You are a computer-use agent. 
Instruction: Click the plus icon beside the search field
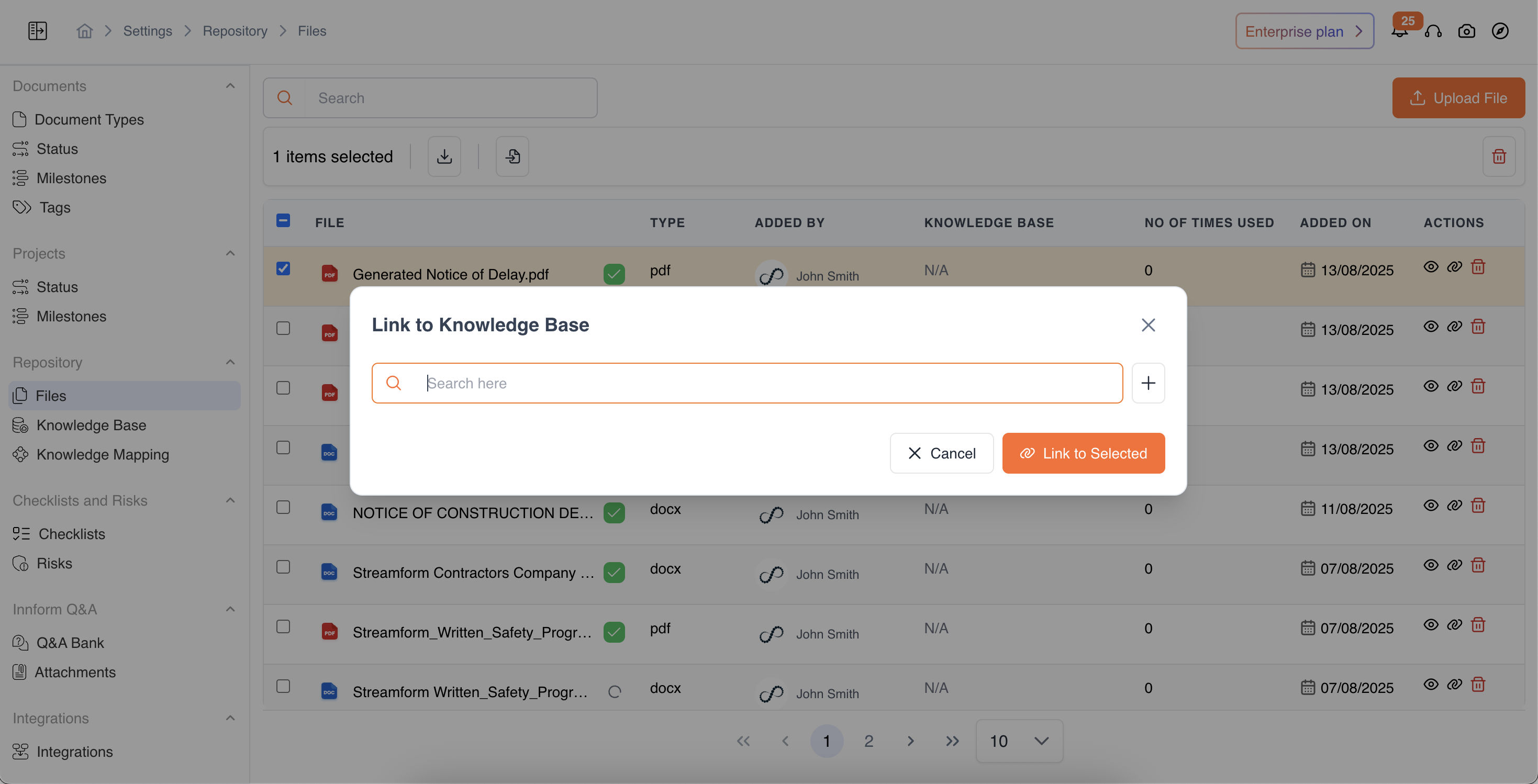point(1147,383)
